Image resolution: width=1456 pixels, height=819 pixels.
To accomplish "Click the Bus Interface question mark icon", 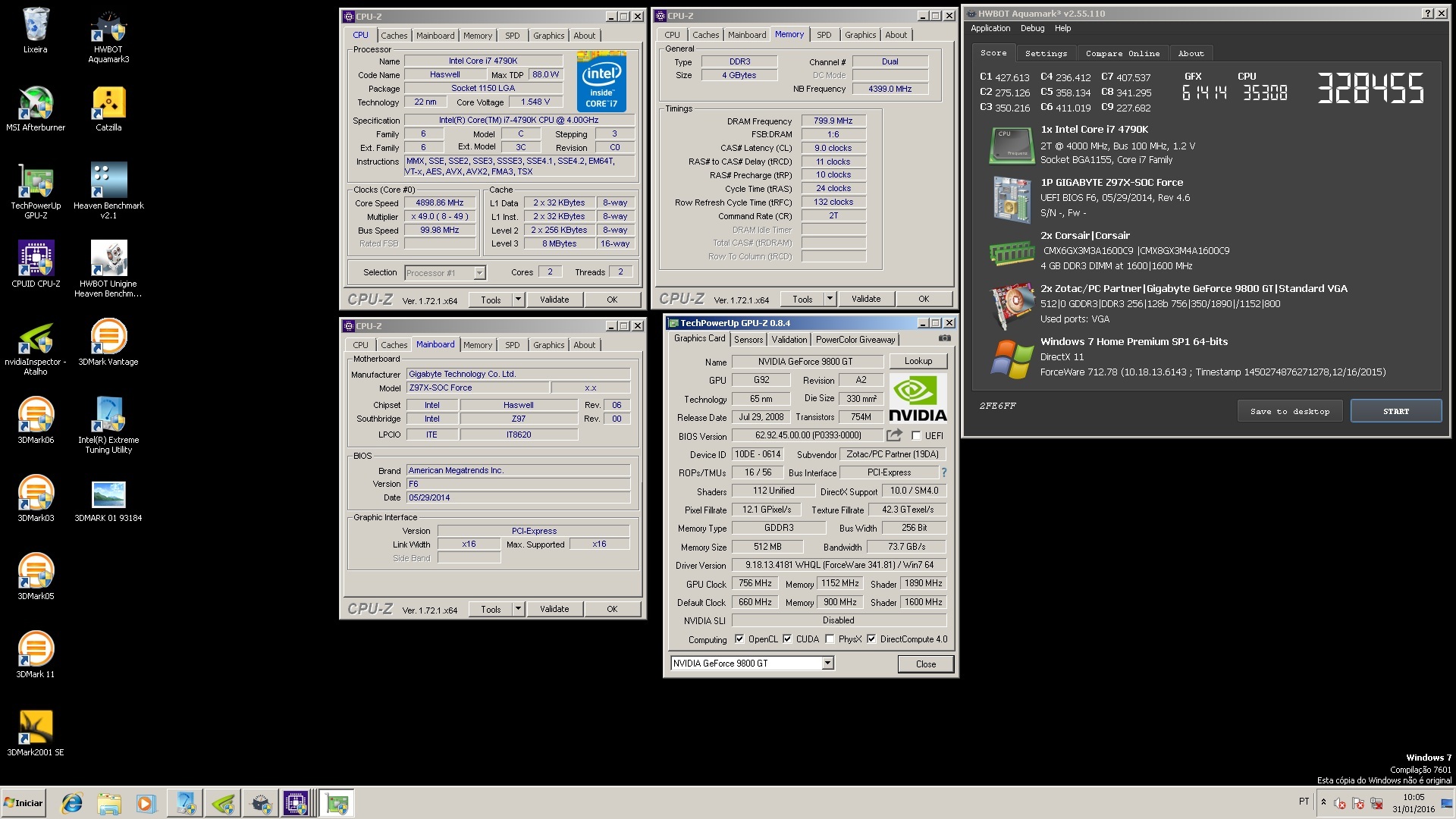I will tap(944, 472).
